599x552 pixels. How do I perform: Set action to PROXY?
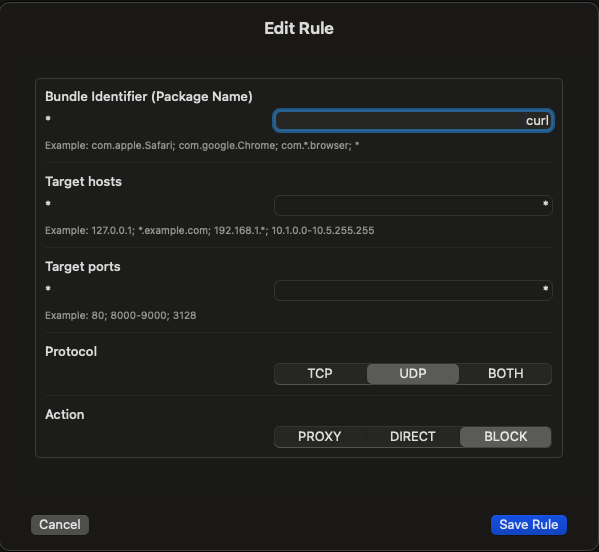point(320,437)
